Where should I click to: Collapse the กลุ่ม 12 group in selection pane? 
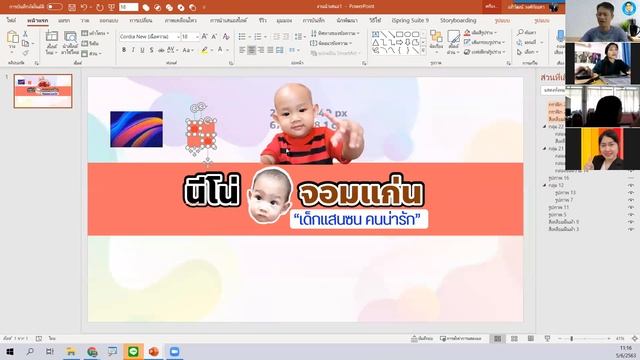(544, 185)
